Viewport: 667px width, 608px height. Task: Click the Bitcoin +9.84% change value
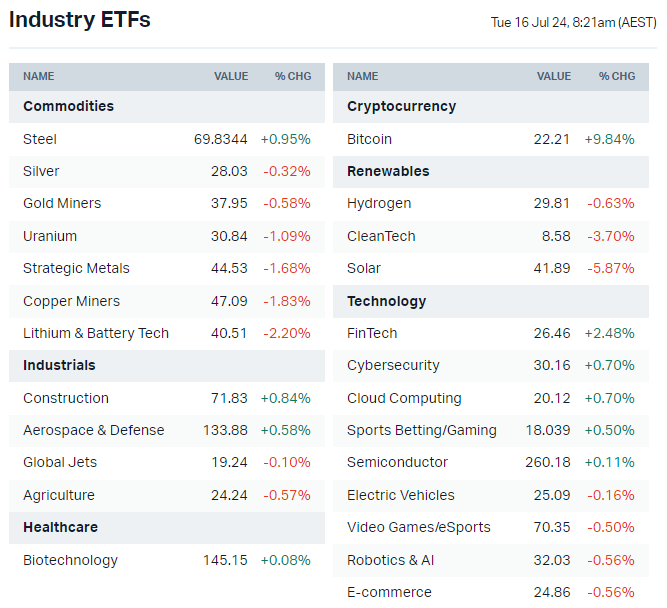[609, 139]
